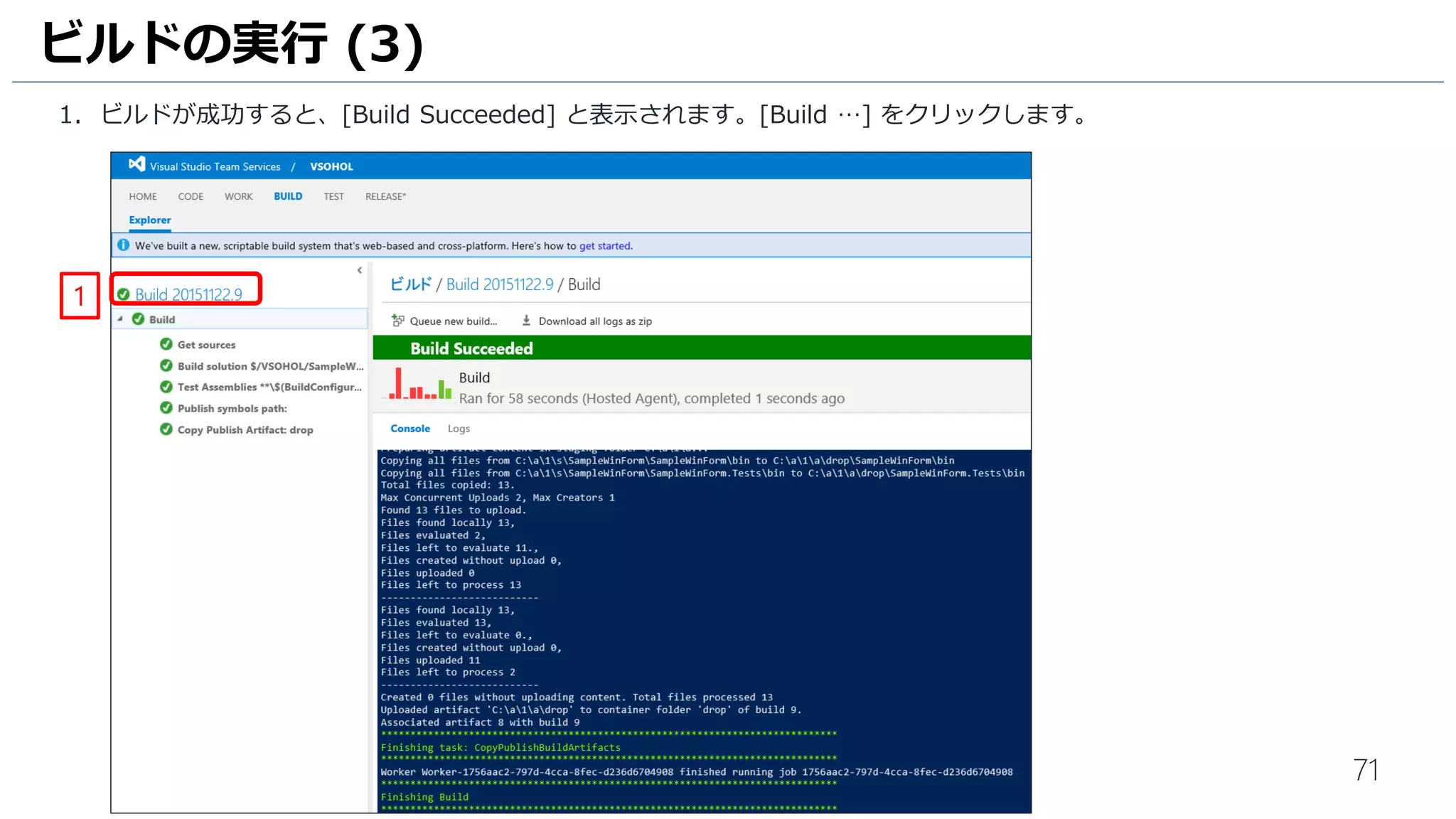Click check icon beside Build solution step
1456x819 pixels.
point(166,365)
